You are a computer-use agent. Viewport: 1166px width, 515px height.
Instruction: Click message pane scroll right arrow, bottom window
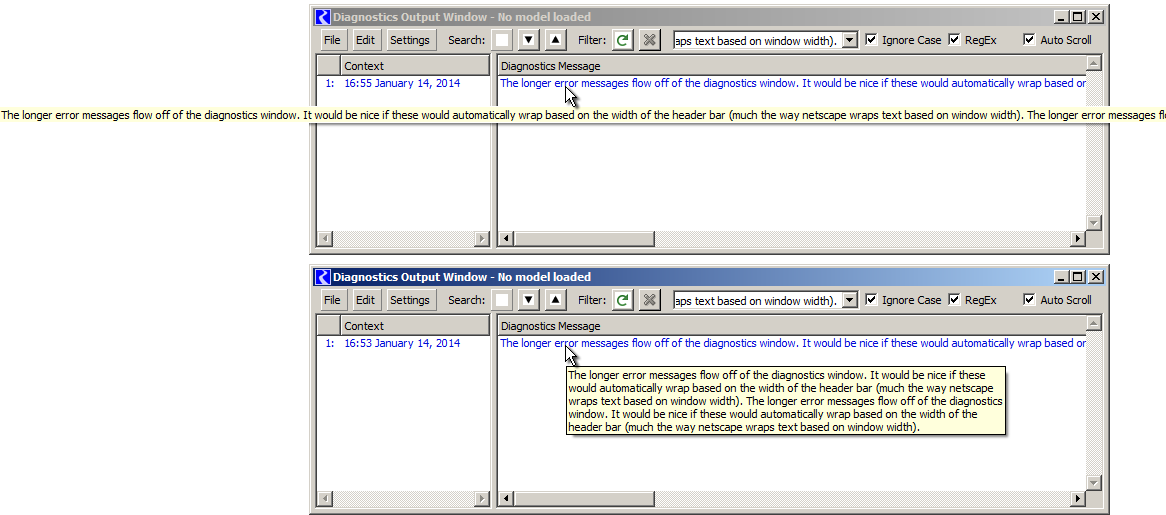1078,499
